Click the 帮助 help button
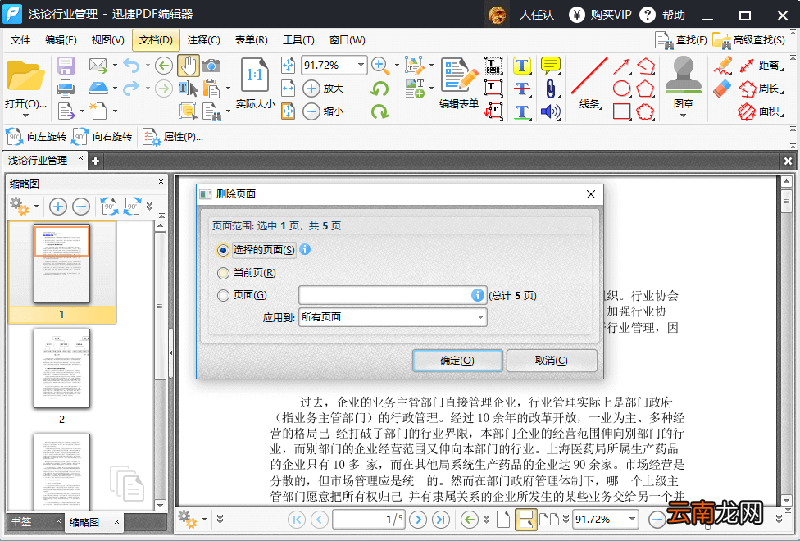The height and width of the screenshot is (541, 800). coord(662,15)
